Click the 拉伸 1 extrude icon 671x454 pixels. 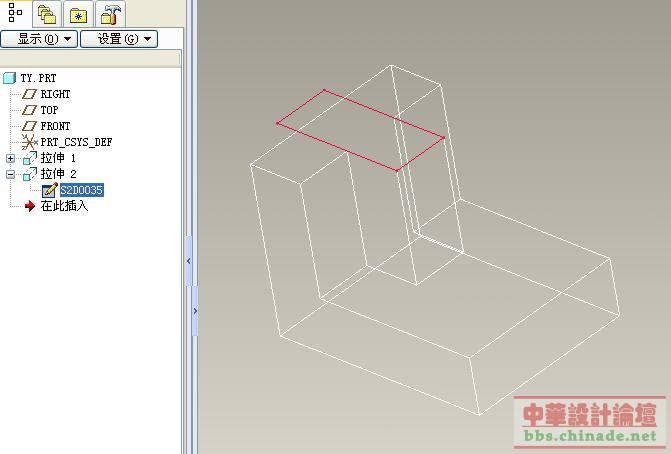point(30,158)
